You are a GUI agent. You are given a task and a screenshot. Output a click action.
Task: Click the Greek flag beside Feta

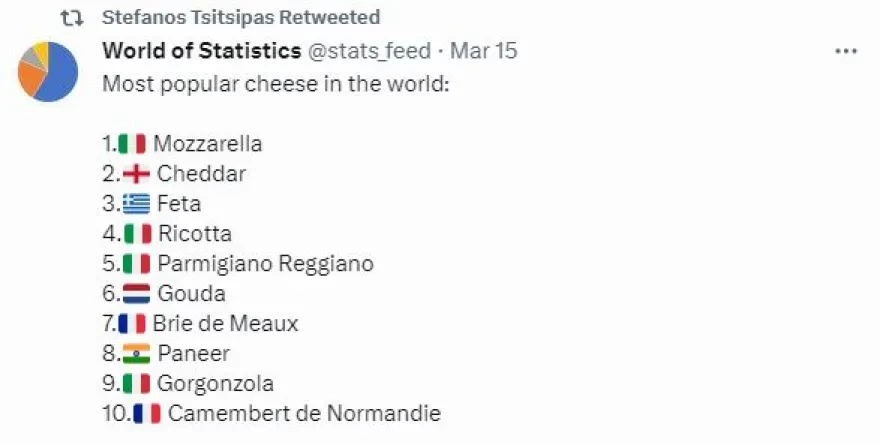[x=137, y=204]
